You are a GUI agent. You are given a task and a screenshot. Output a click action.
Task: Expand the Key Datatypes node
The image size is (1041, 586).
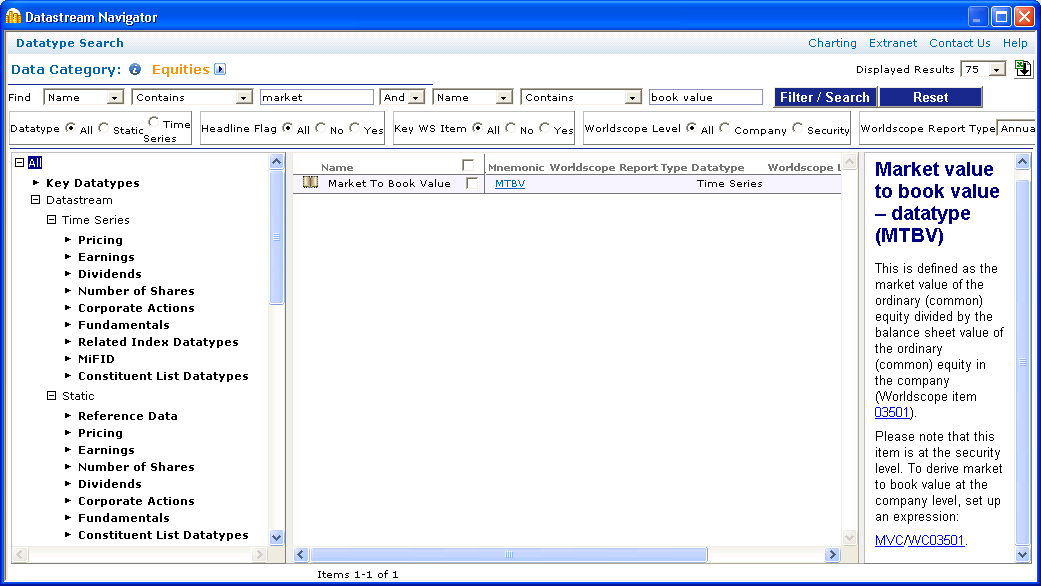tap(36, 183)
